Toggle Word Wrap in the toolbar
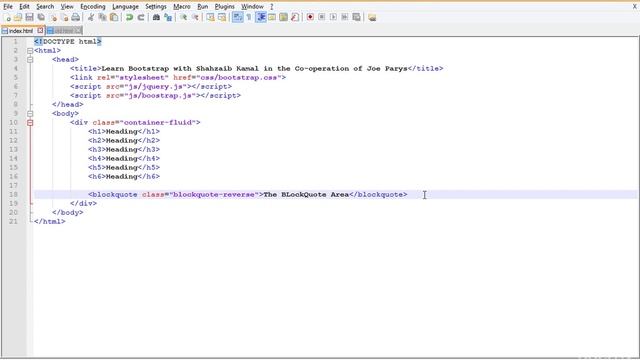The image size is (640, 360). pyautogui.click(x=237, y=17)
